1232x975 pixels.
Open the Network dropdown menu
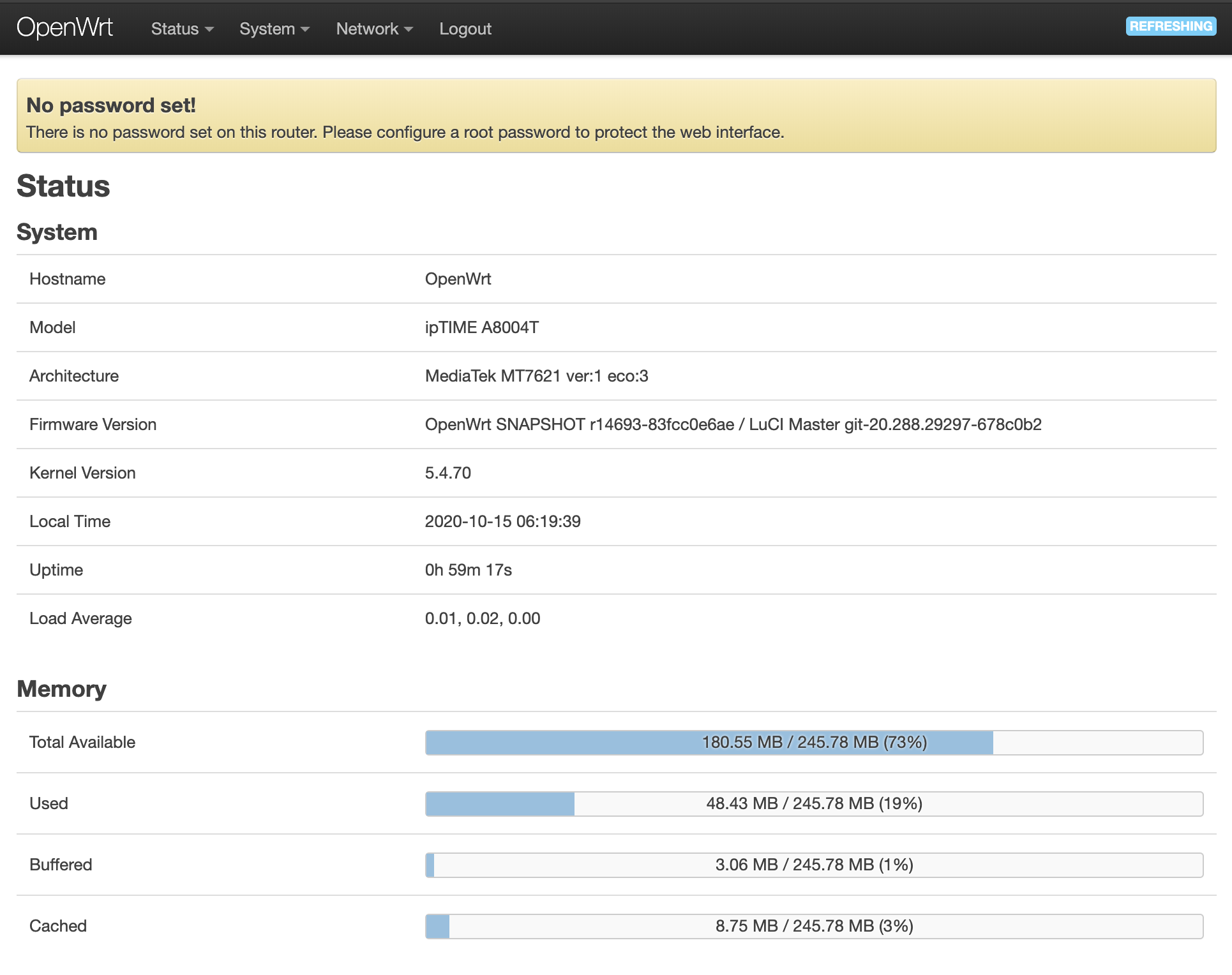pos(373,28)
